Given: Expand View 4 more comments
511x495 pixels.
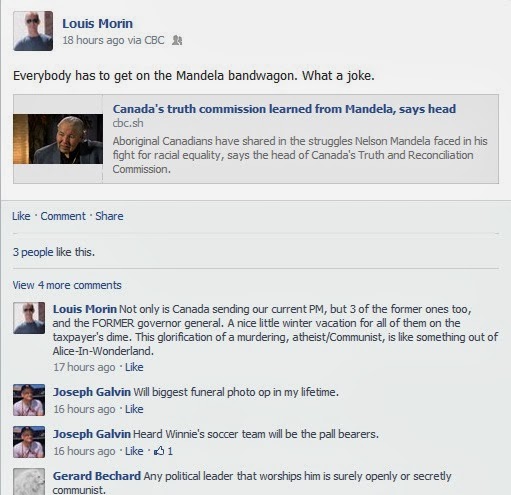Looking at the screenshot, I should [x=67, y=285].
